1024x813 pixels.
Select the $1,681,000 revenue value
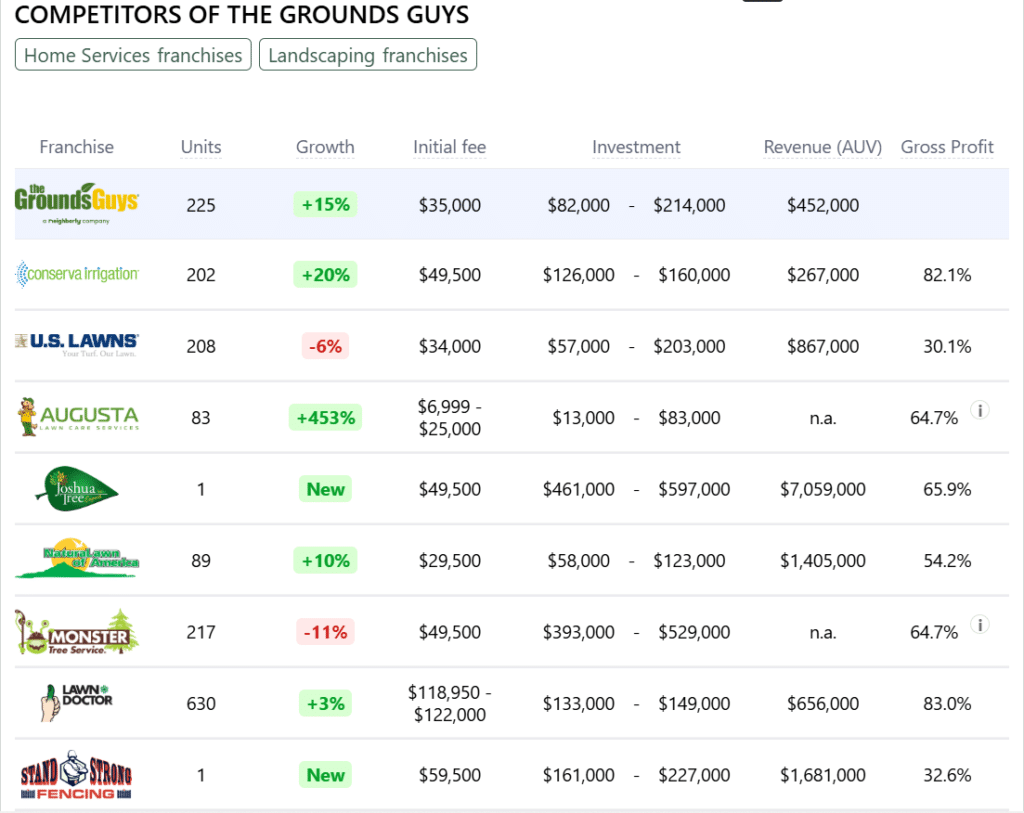click(x=823, y=775)
